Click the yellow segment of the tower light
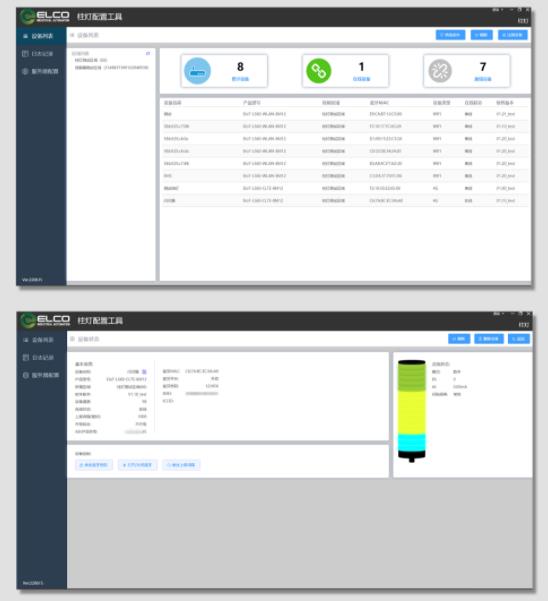This screenshot has width=548, height=601. tap(412, 412)
